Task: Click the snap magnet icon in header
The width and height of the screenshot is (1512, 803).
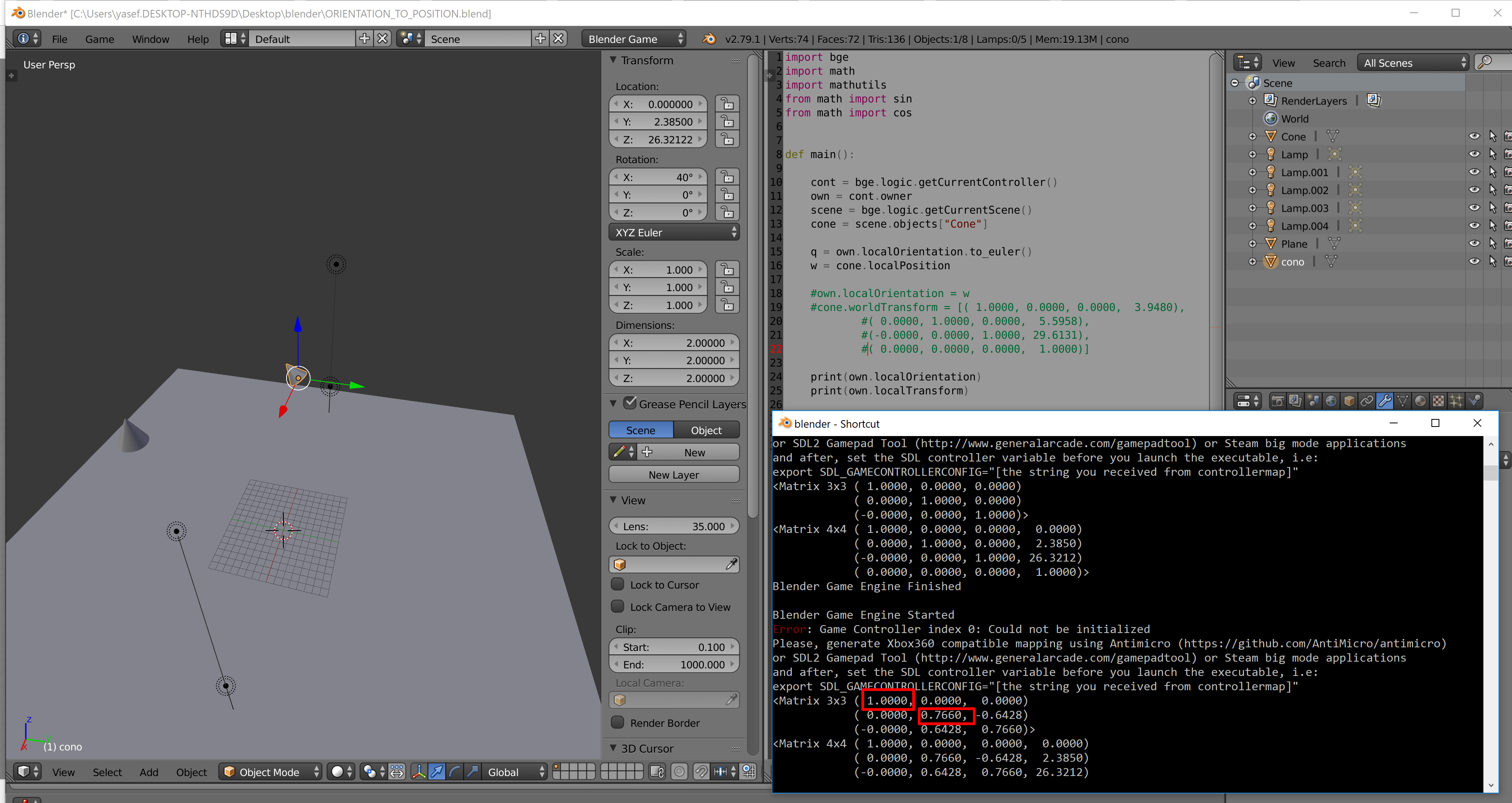Action: pyautogui.click(x=701, y=771)
